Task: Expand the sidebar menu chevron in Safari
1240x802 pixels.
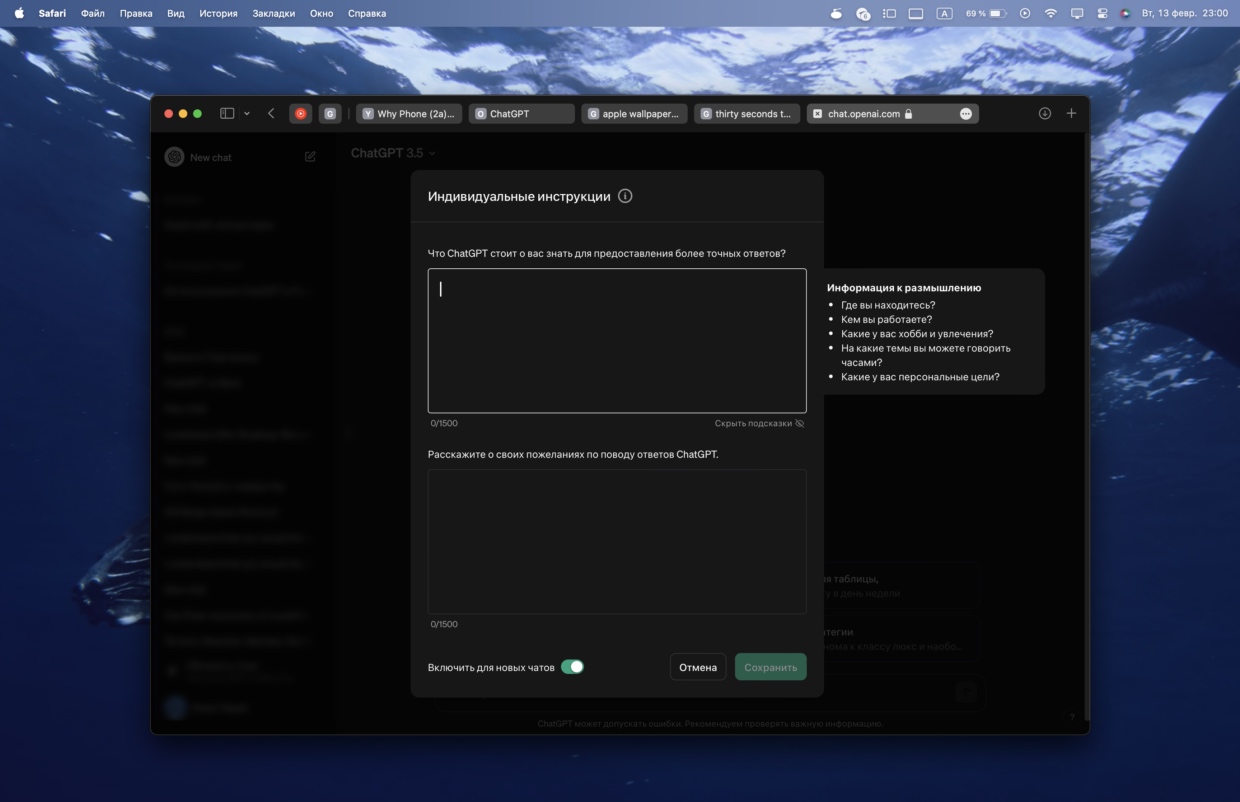Action: pos(247,114)
